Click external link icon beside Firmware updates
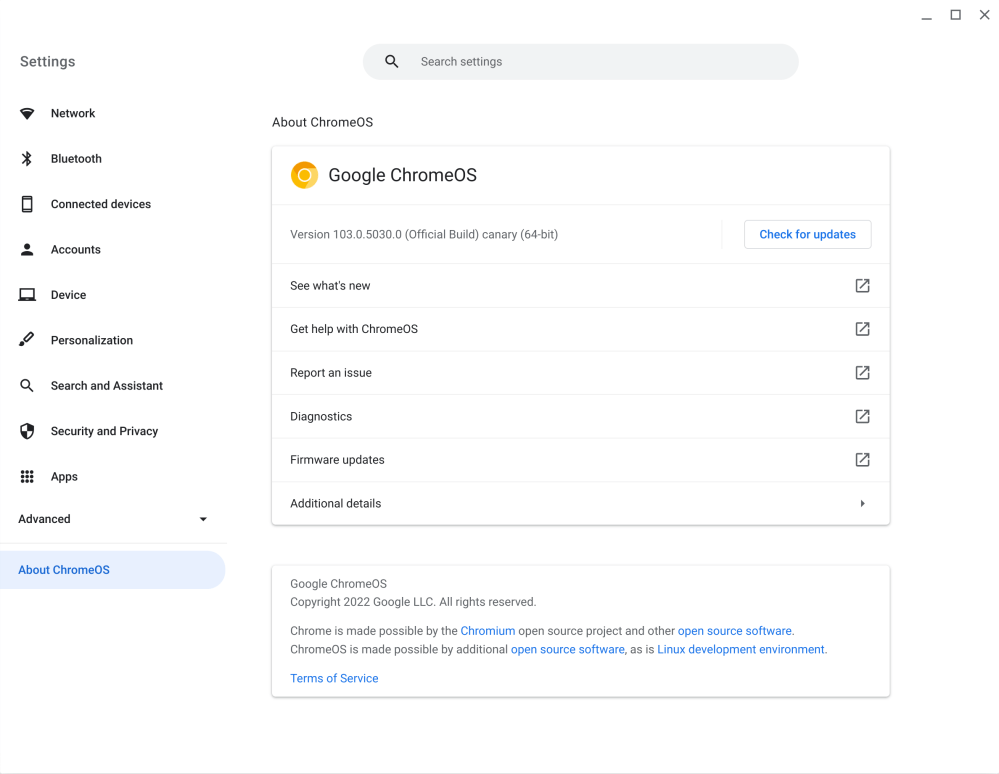The width and height of the screenshot is (999, 774). (x=862, y=460)
